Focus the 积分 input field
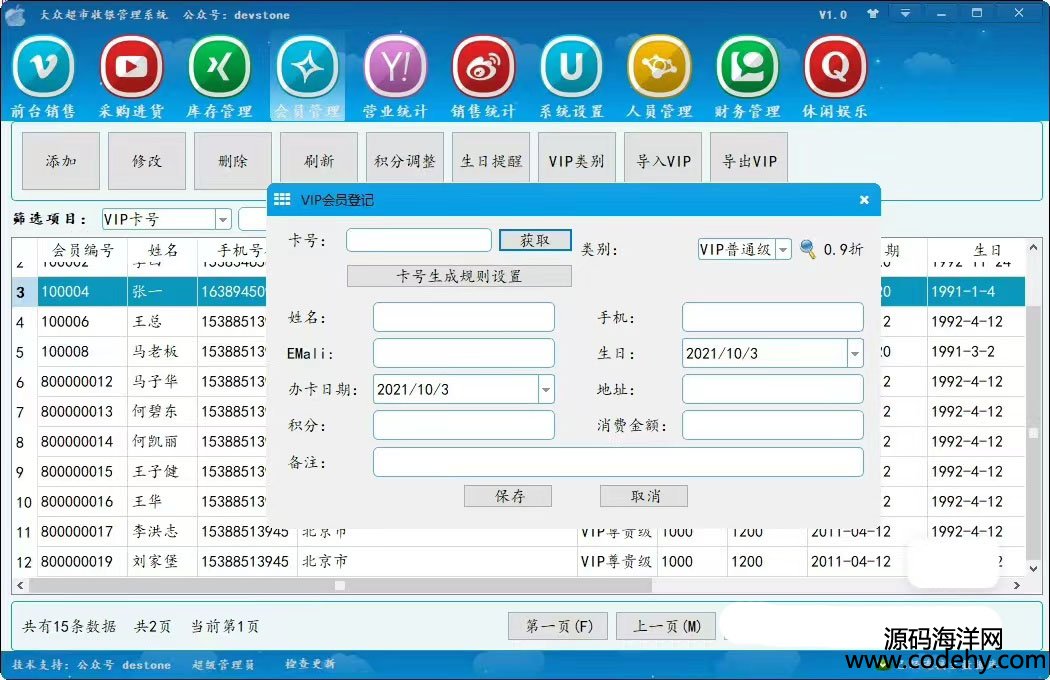 point(463,425)
